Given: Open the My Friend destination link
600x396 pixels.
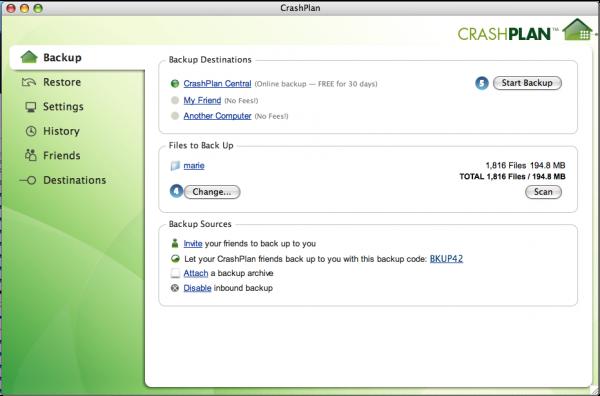Looking at the screenshot, I should (202, 100).
